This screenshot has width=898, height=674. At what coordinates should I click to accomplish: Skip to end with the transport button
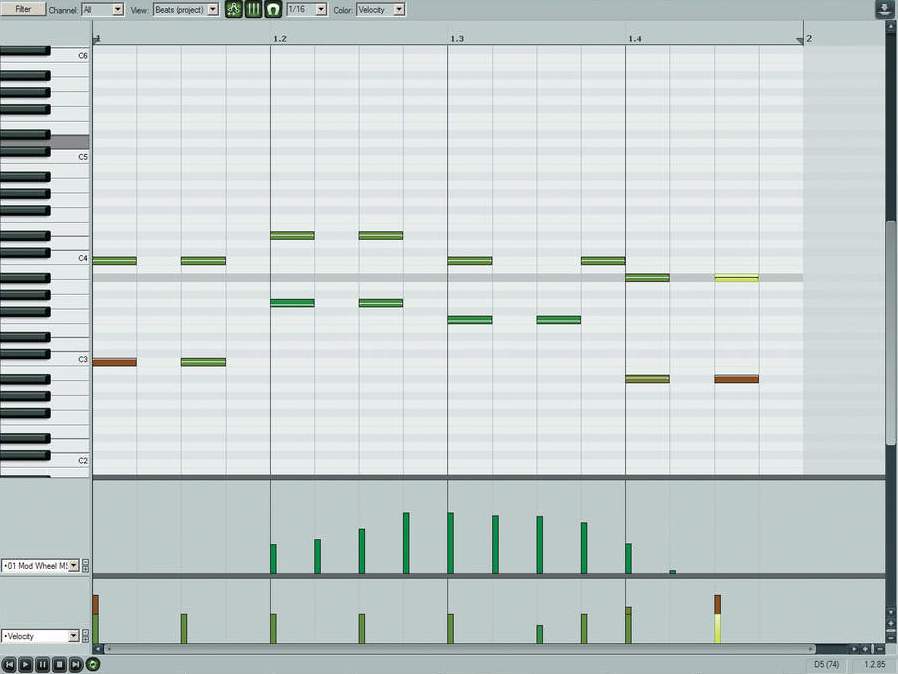(76, 665)
